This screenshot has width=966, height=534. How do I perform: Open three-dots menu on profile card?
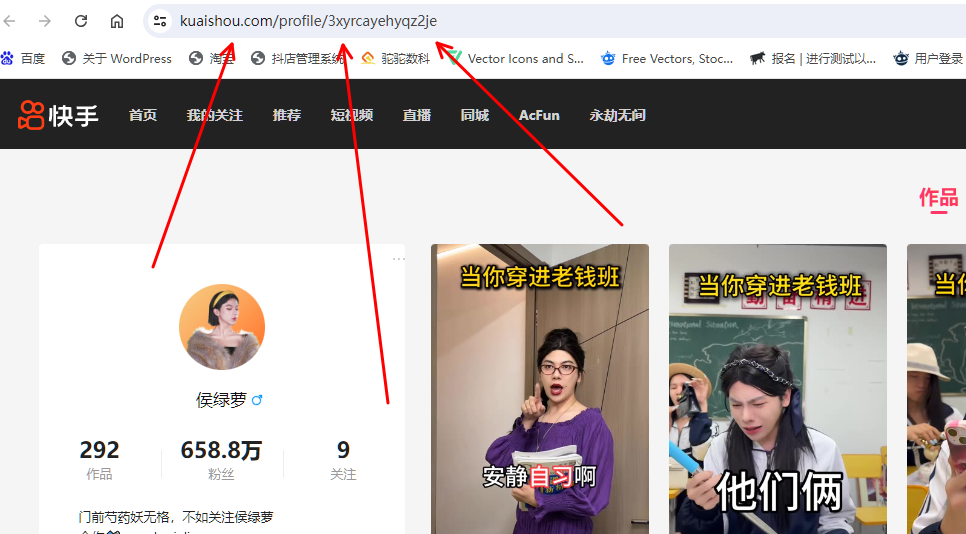tap(399, 259)
